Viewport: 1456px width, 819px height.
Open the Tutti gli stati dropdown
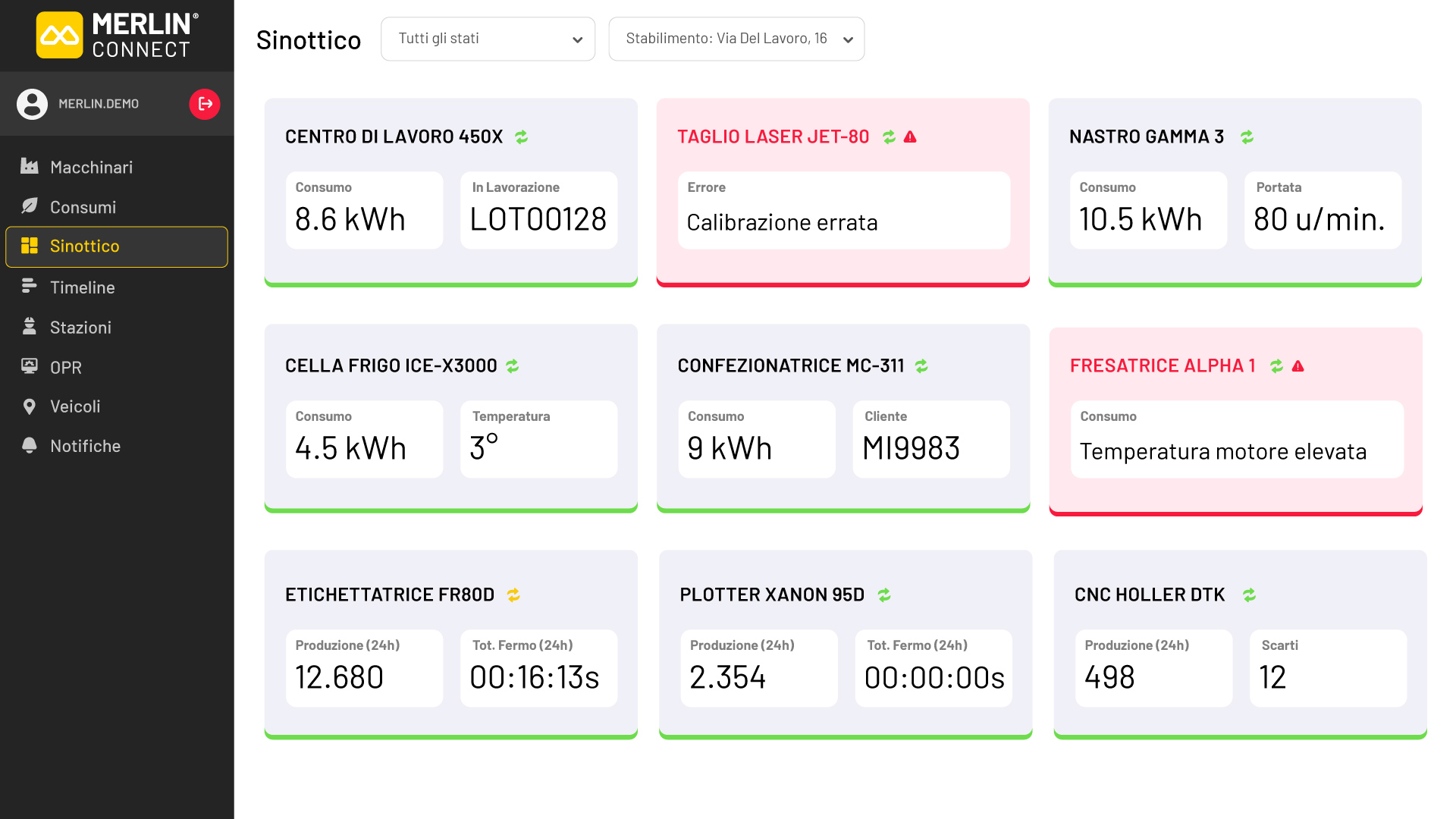click(488, 39)
